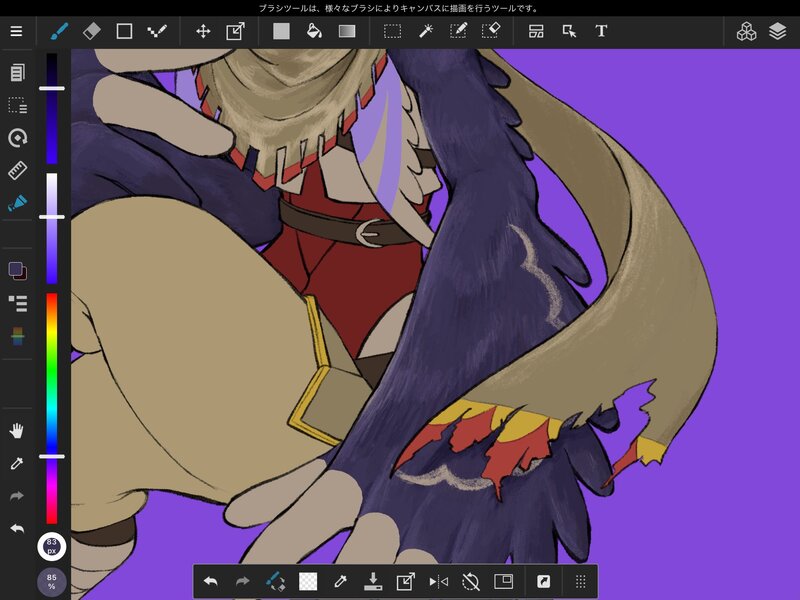Click the hue rainbow slider handle
The image size is (800, 600).
point(52,456)
